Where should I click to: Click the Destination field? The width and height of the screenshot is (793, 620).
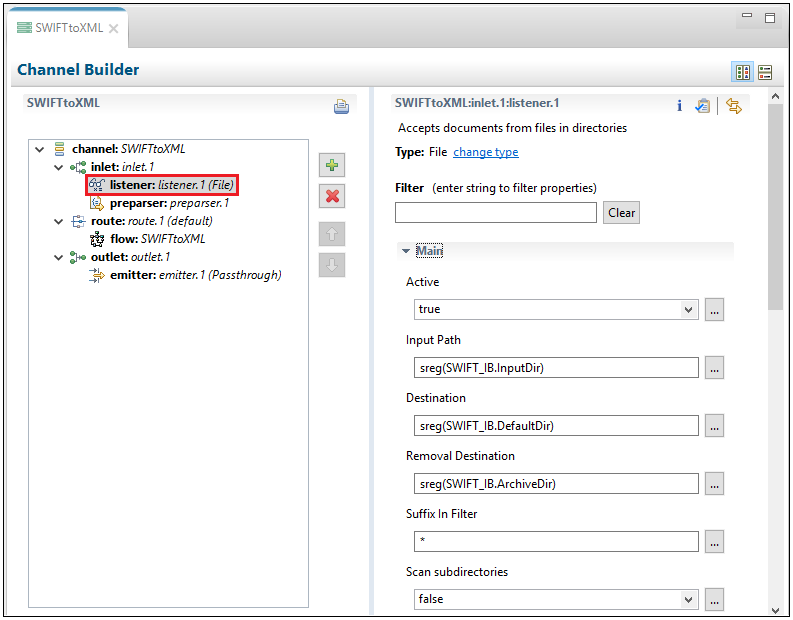pos(556,426)
